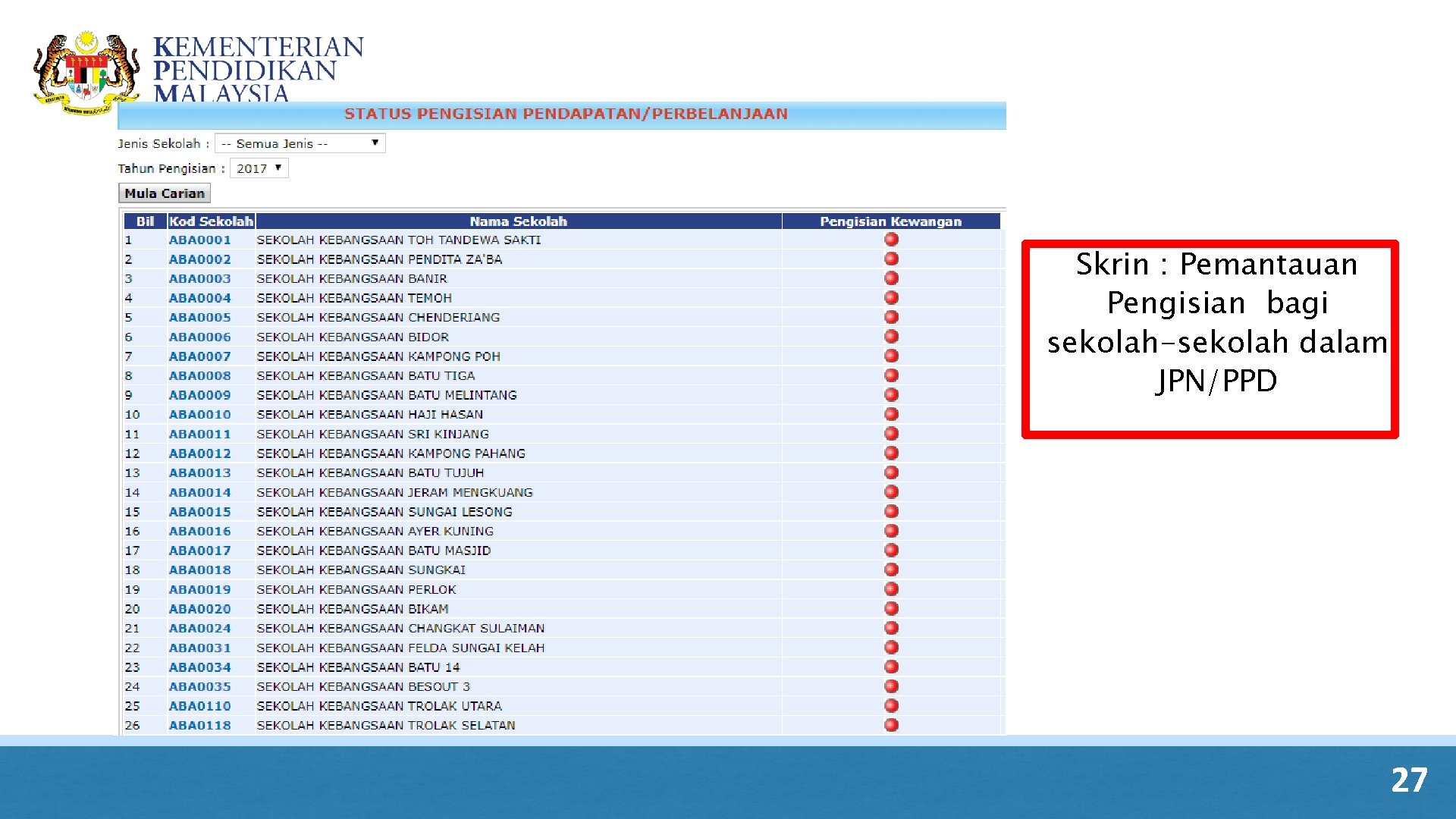Click the Nama Sekolah column header
The image size is (1456, 819).
click(x=519, y=221)
